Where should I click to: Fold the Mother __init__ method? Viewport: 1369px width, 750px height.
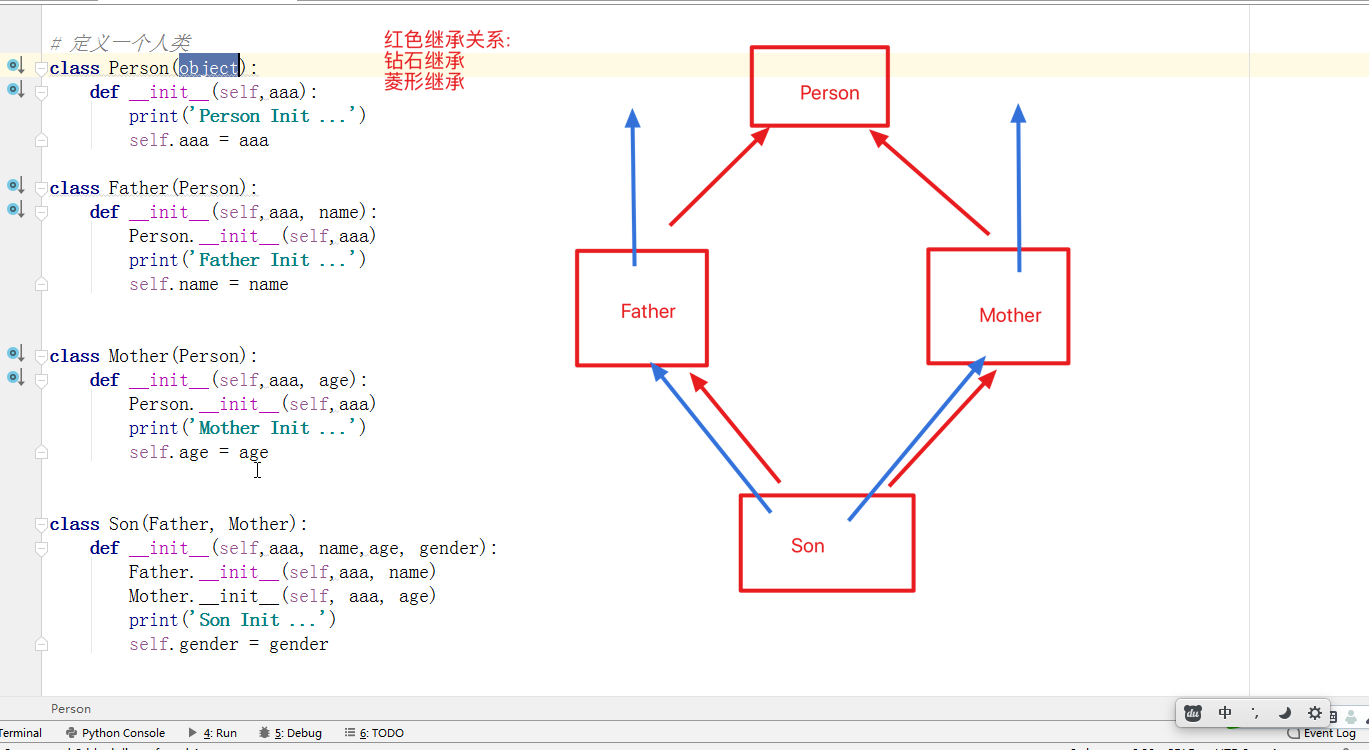41,380
